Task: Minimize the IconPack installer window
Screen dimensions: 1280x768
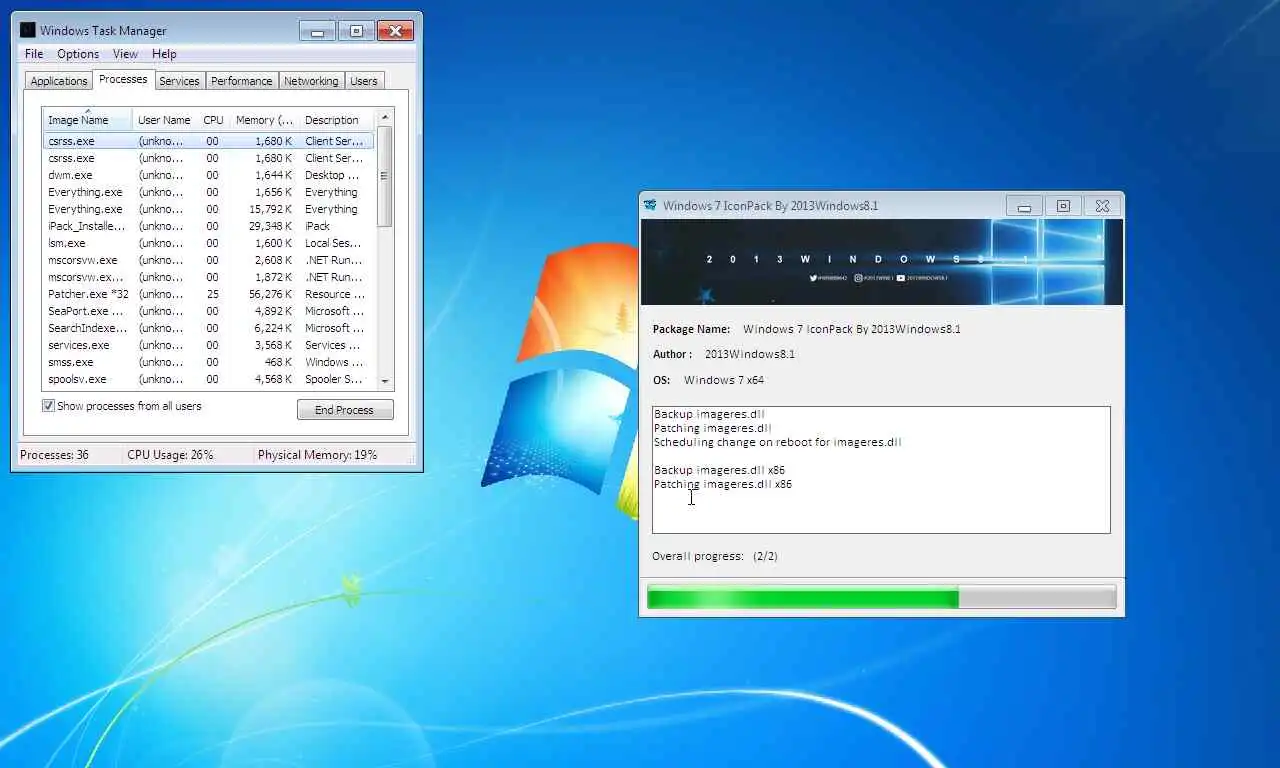Action: click(x=1024, y=206)
